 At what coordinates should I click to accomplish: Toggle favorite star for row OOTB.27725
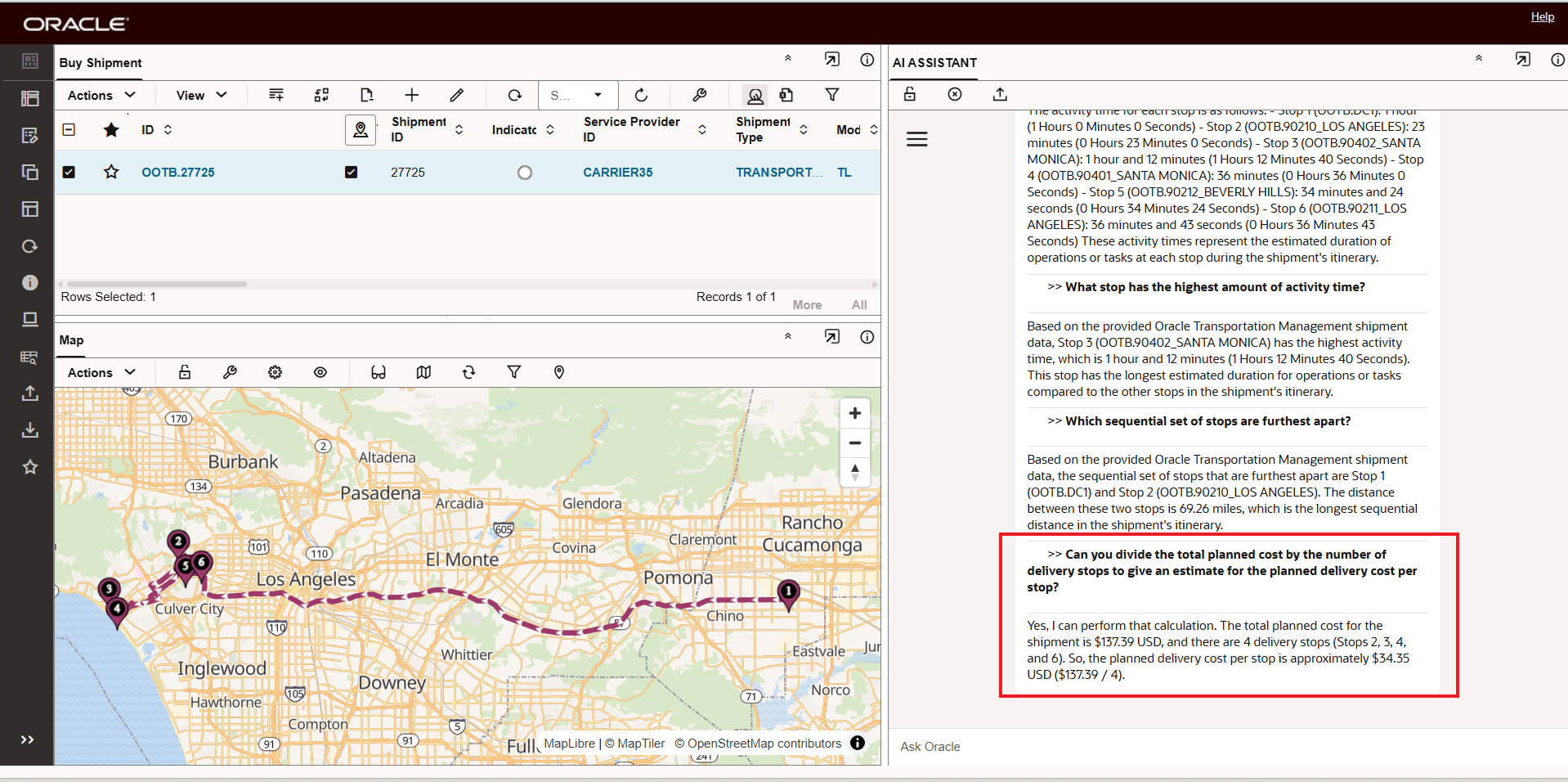[x=111, y=172]
